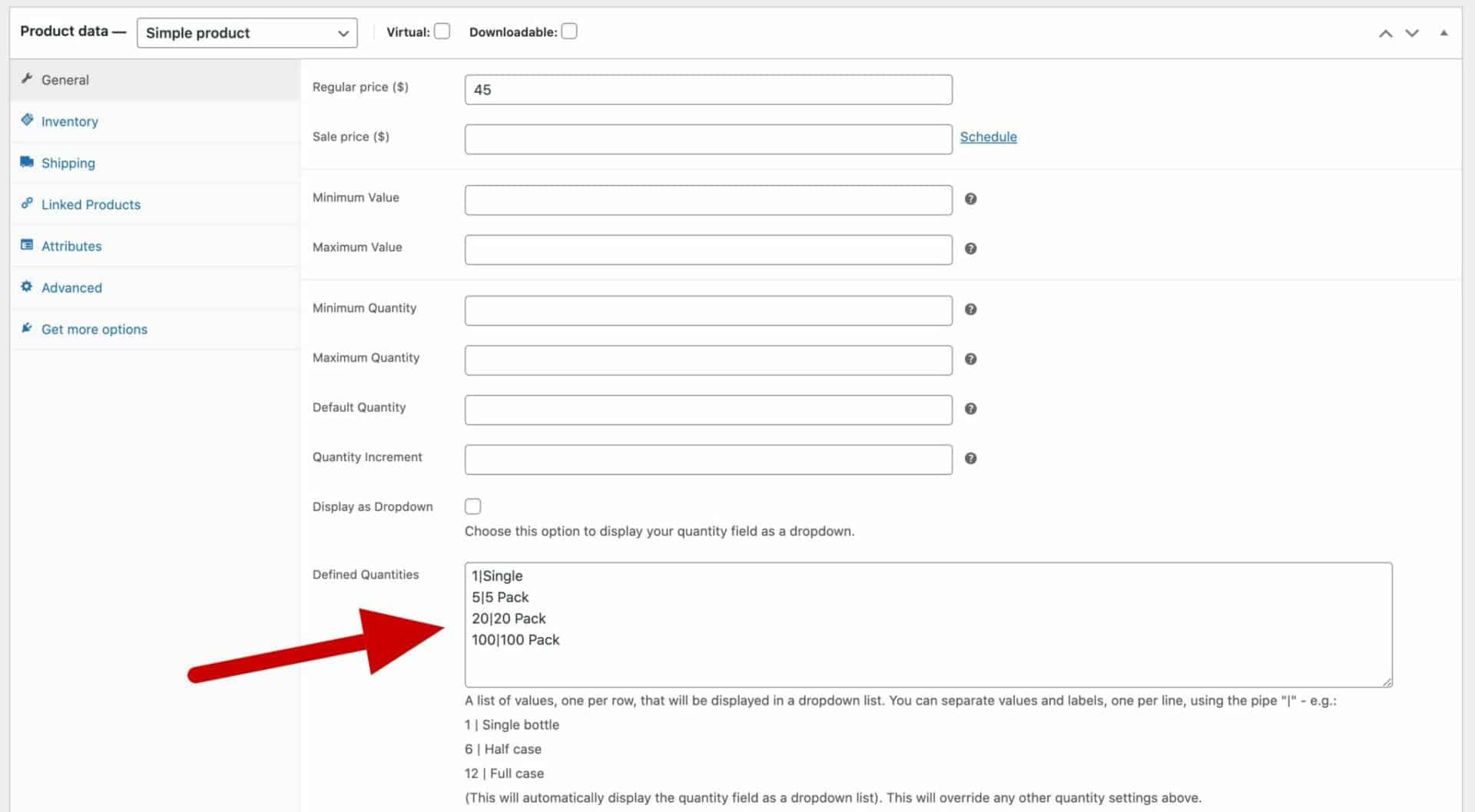Show help tooltip for Maximum Value
1475x812 pixels.
[970, 249]
